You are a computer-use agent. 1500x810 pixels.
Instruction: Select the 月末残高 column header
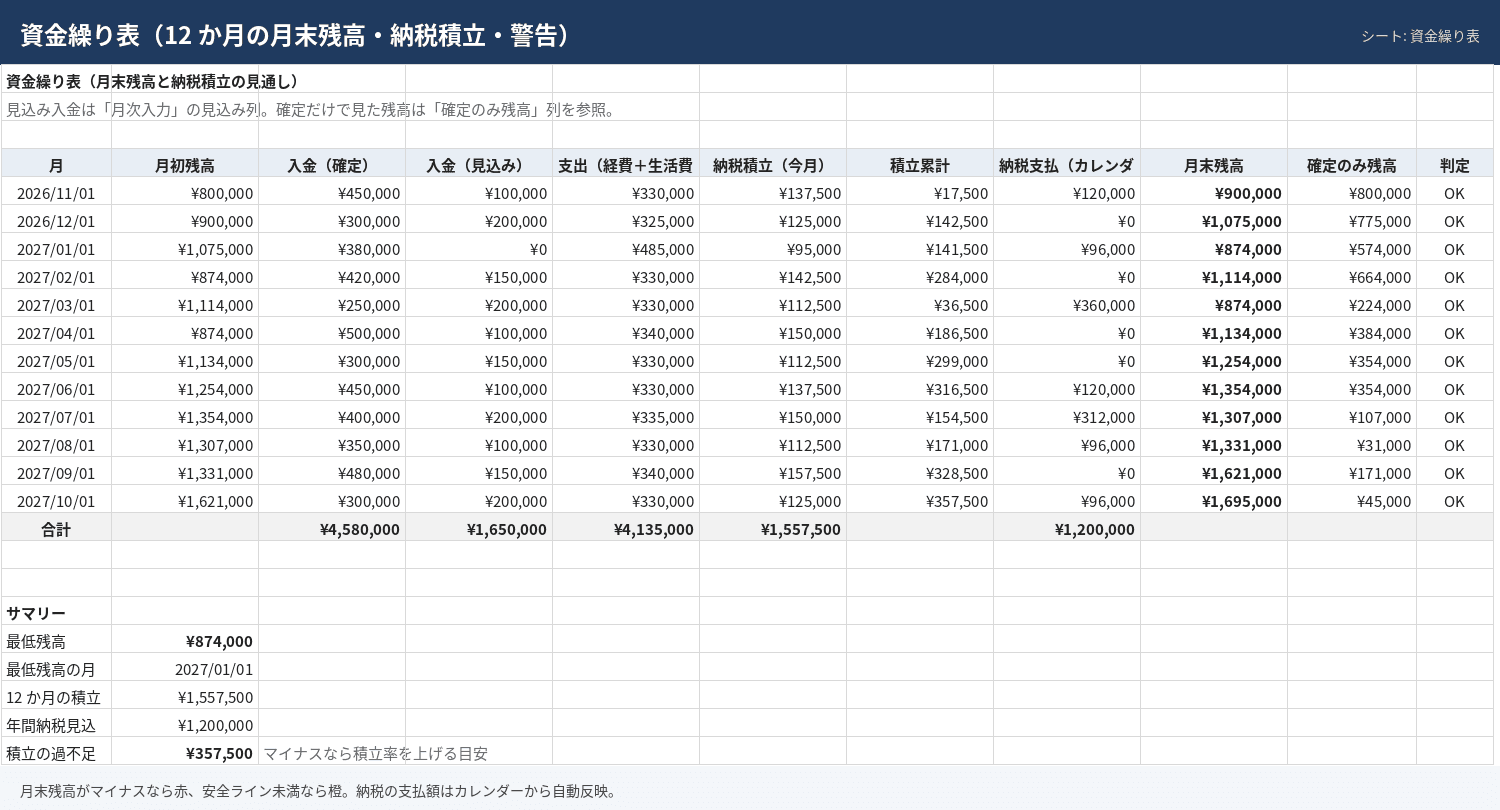(1214, 165)
